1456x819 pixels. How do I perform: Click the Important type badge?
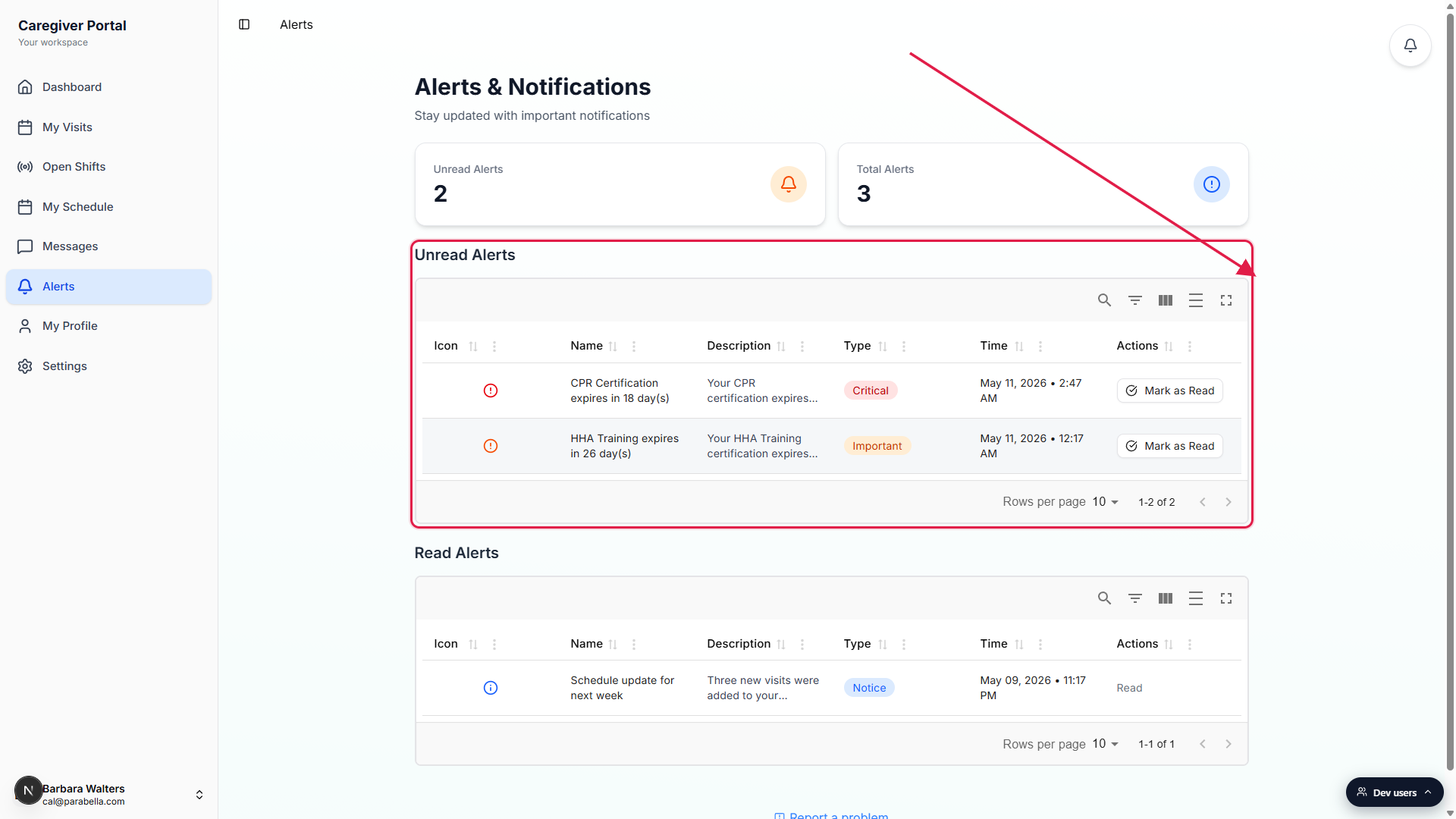point(877,446)
